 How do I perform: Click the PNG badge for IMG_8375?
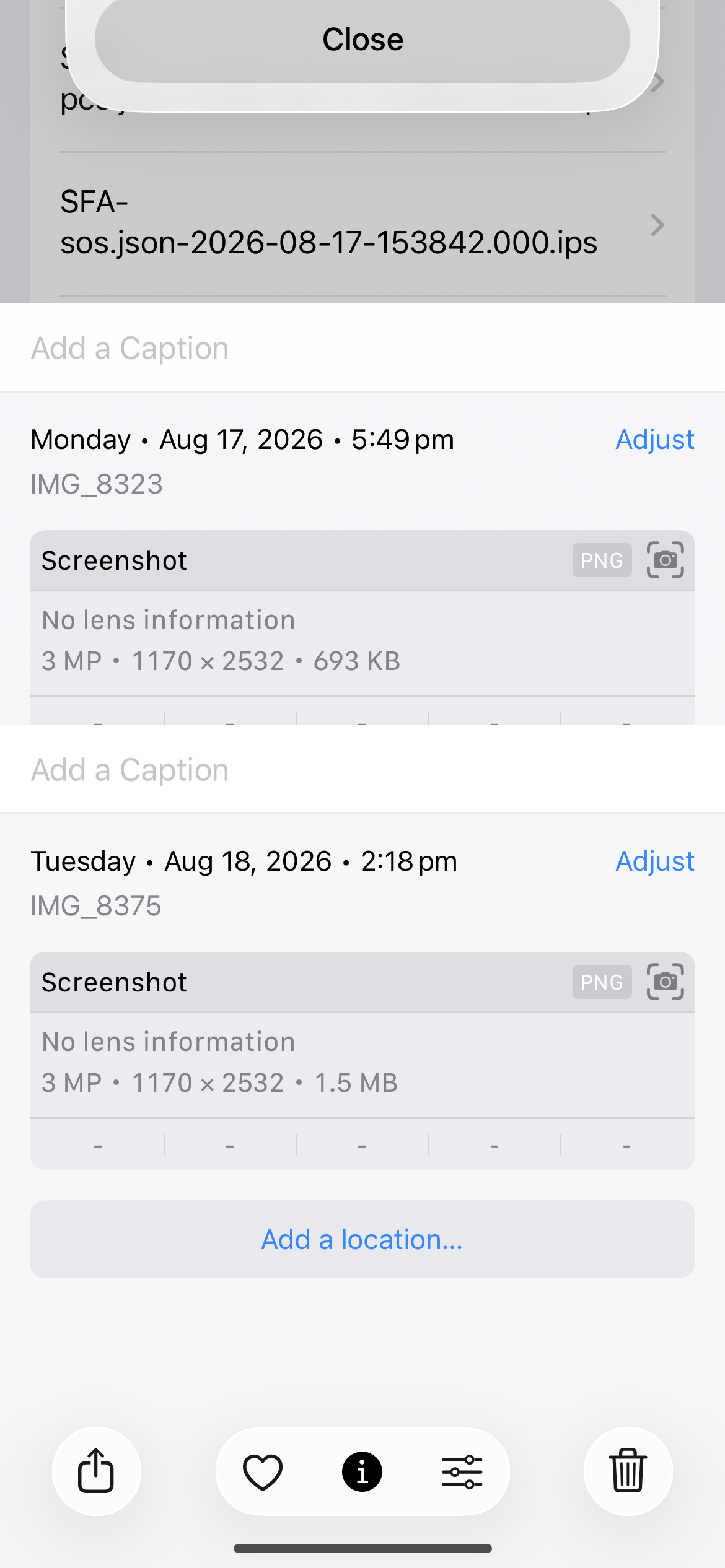pyautogui.click(x=602, y=982)
